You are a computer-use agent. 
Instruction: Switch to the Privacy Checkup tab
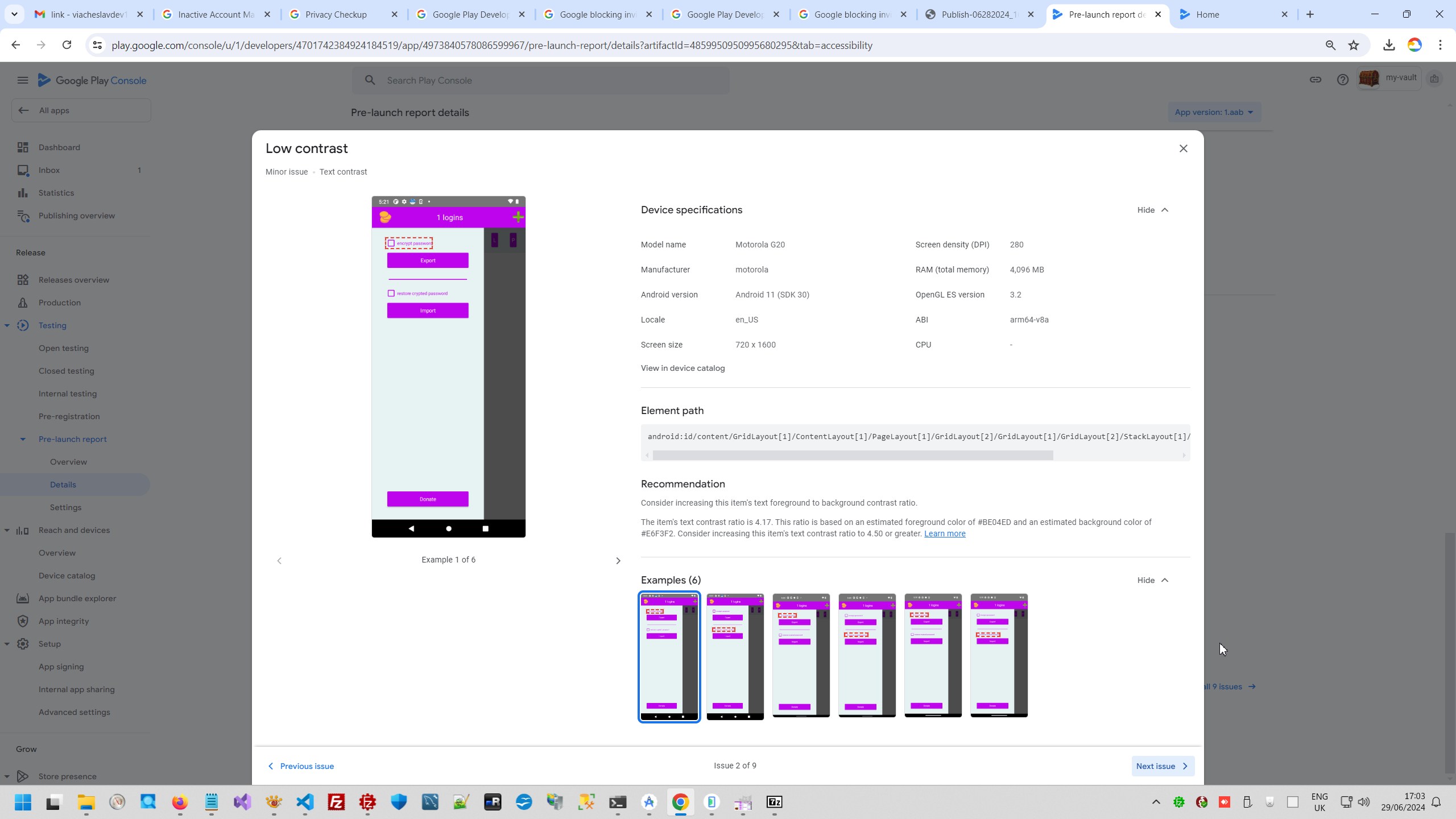coord(336,14)
